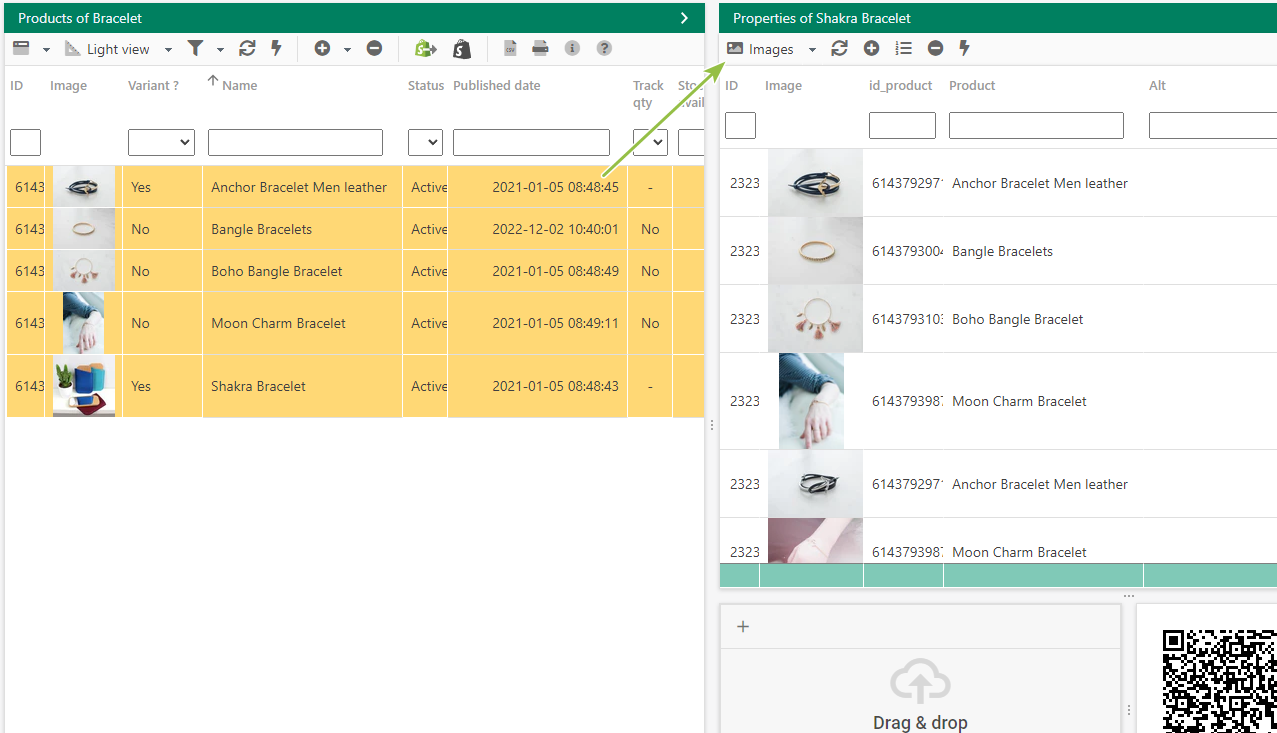Screen dimensions: 1277x733
Task: Click the Moon Charm Bracelet thumbnail in Products
Action: click(83, 323)
